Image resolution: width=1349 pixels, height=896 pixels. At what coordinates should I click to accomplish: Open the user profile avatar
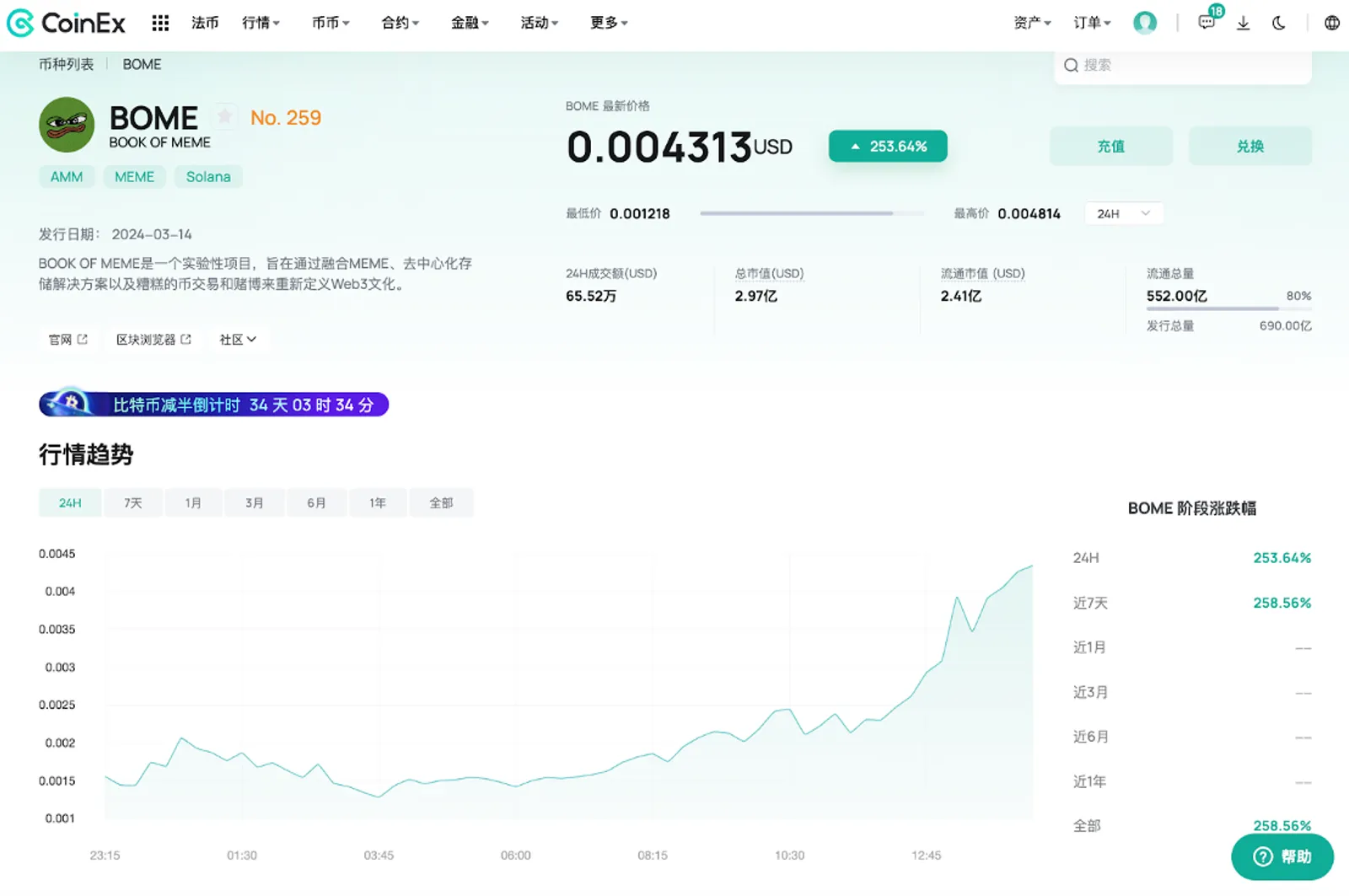pyautogui.click(x=1145, y=23)
